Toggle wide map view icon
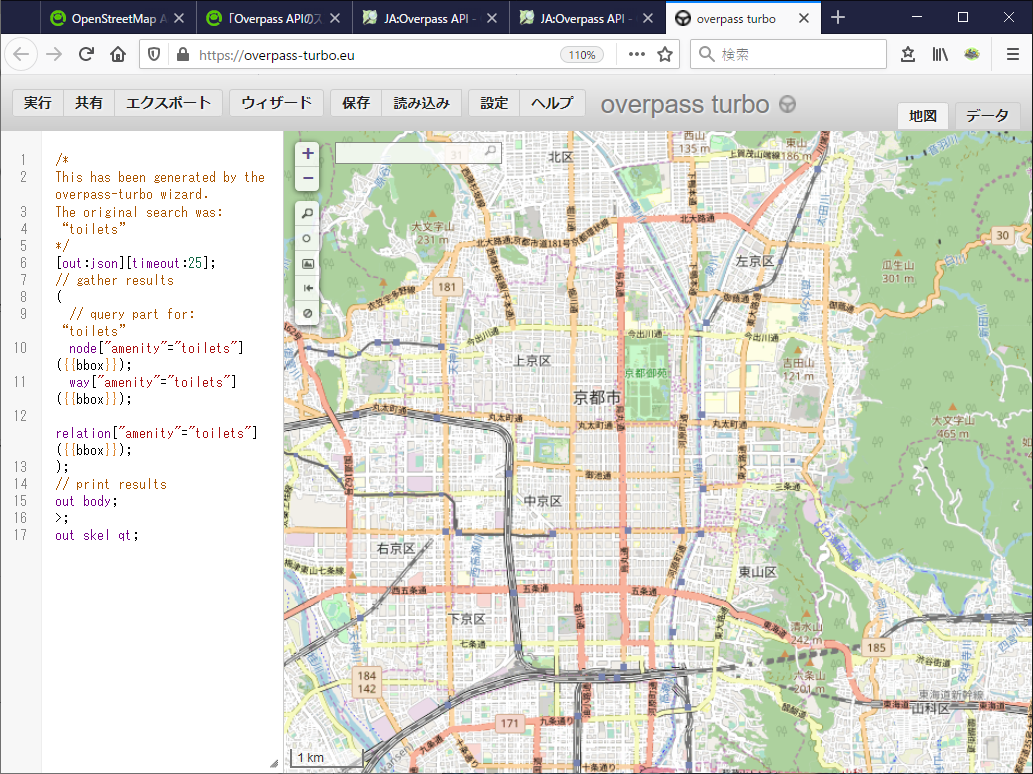This screenshot has height=774, width=1033. (x=308, y=288)
